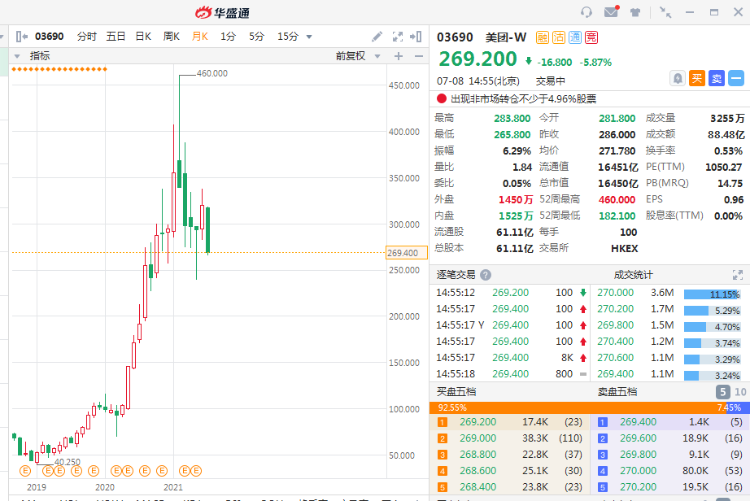Viewport: 750px width, 501px height.
Task: Select bid level 2 at 269.000
Action: 510,438
